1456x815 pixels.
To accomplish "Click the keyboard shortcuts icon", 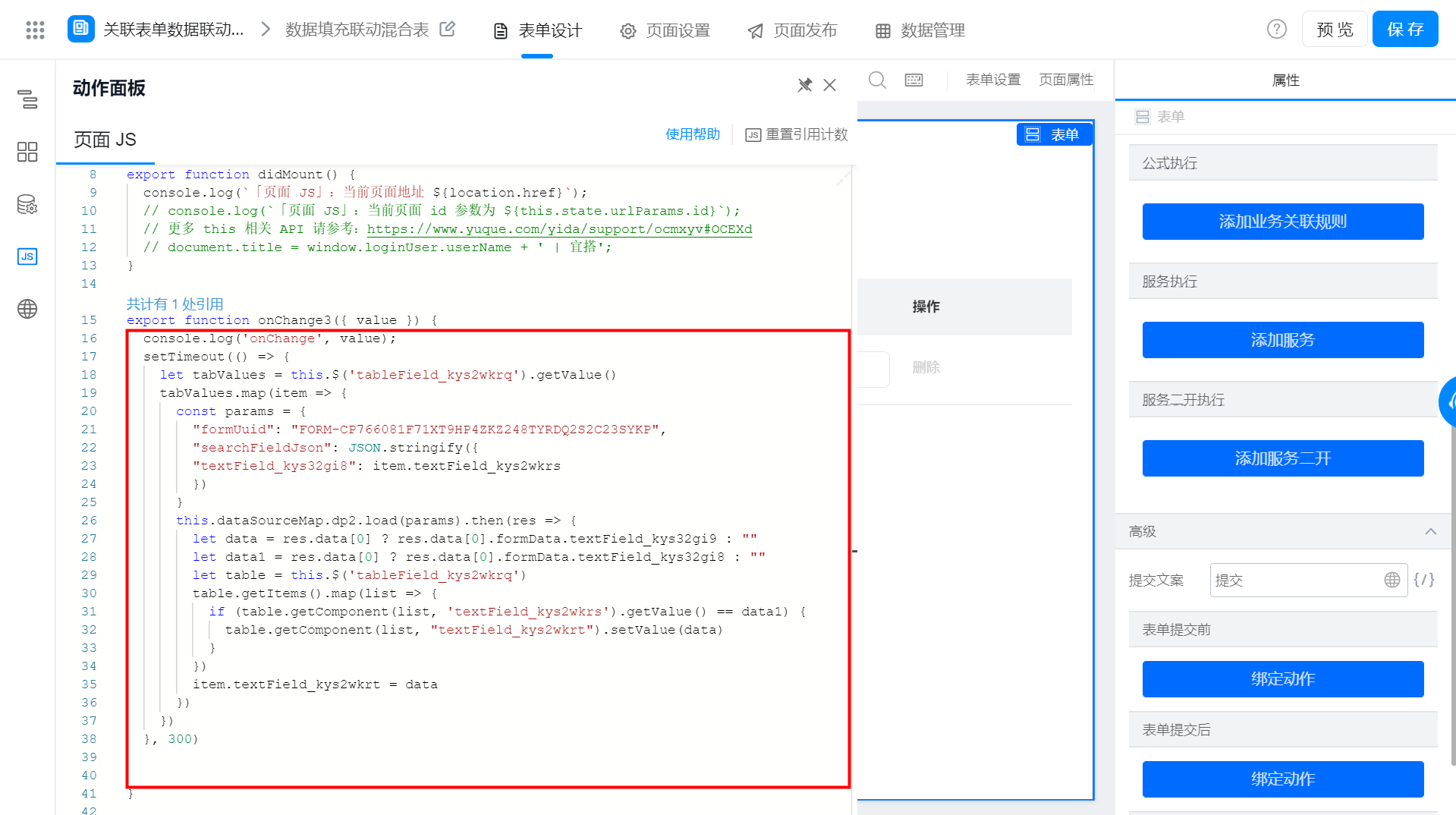I will click(914, 80).
